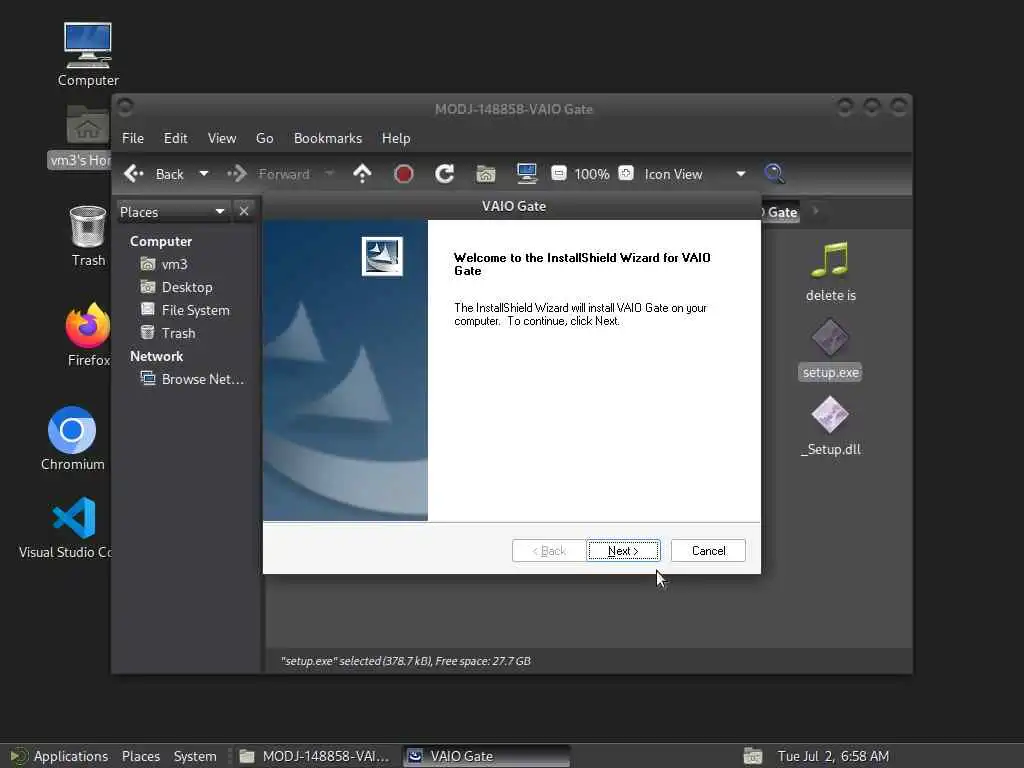Launch Chromium from the desktop

point(72,439)
